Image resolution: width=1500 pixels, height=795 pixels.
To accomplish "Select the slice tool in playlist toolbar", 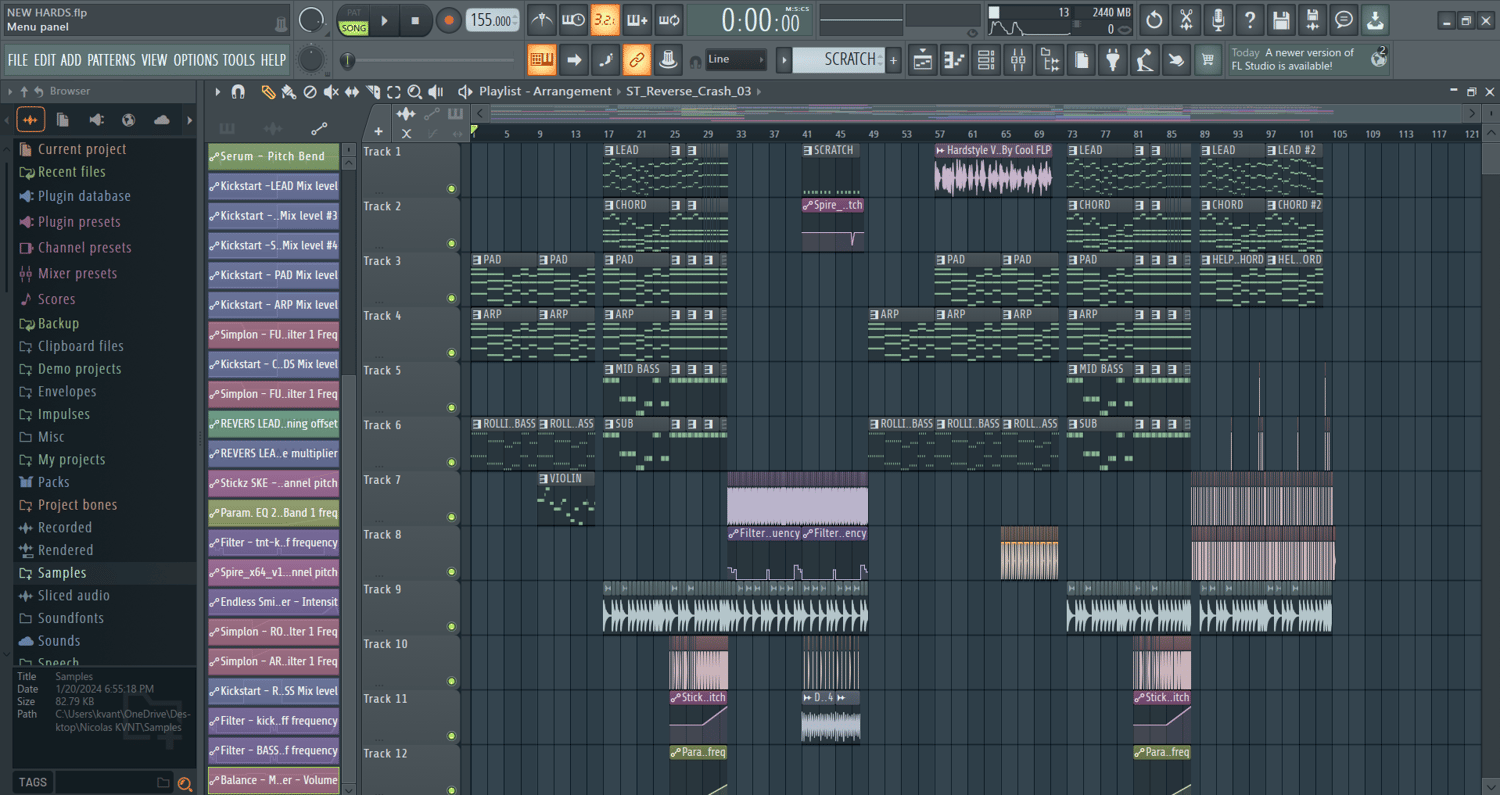I will click(373, 91).
